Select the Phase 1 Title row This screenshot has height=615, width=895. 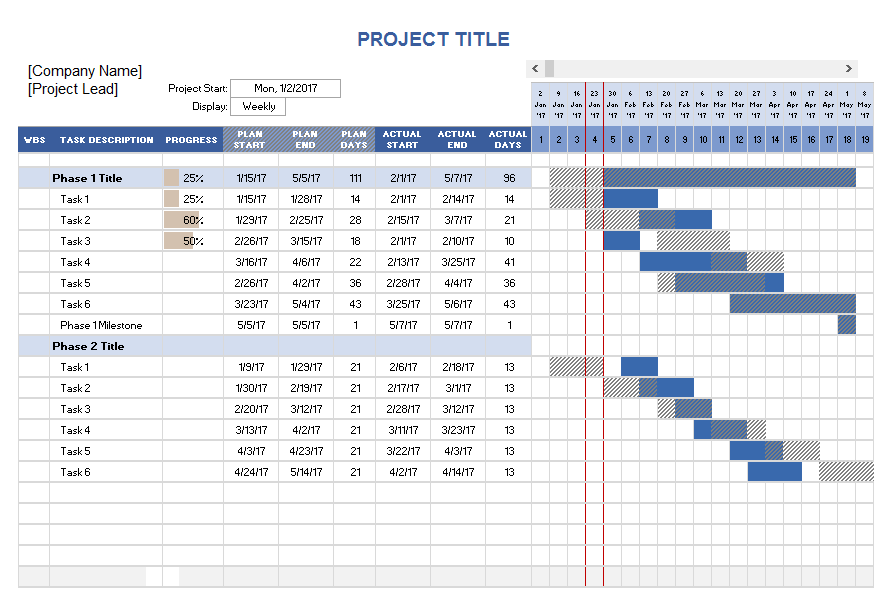(x=87, y=178)
